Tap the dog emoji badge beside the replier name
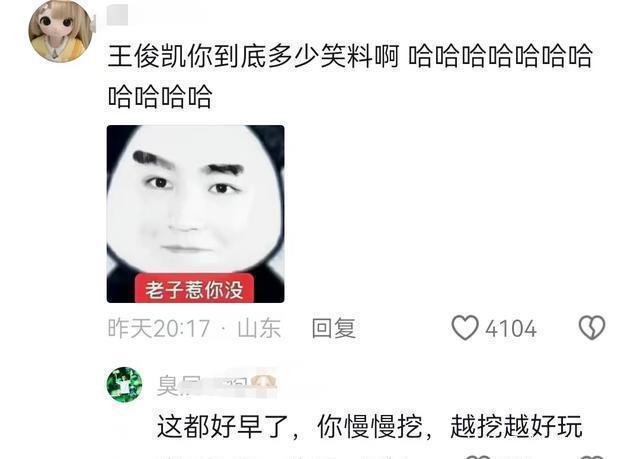 coord(263,385)
